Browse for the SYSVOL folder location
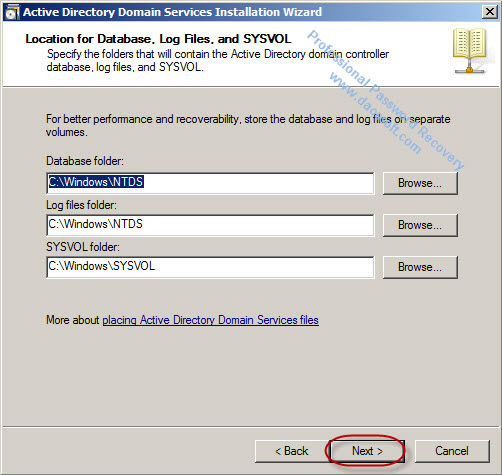Image resolution: width=502 pixels, height=475 pixels. point(420,267)
